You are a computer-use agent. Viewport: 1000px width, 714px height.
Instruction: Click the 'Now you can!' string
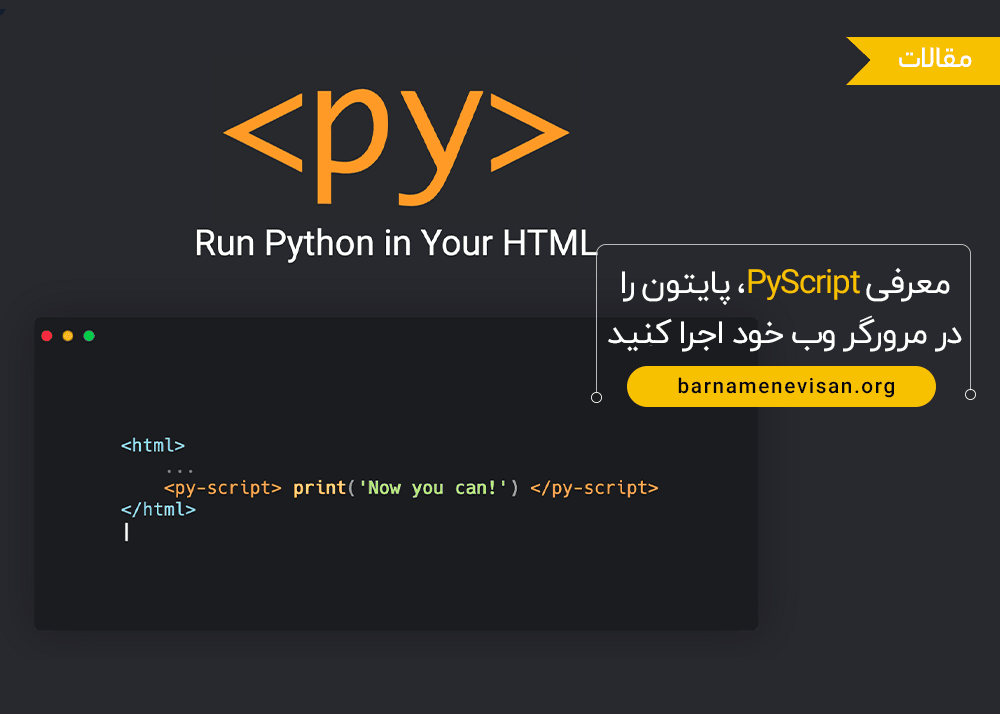pyautogui.click(x=432, y=488)
